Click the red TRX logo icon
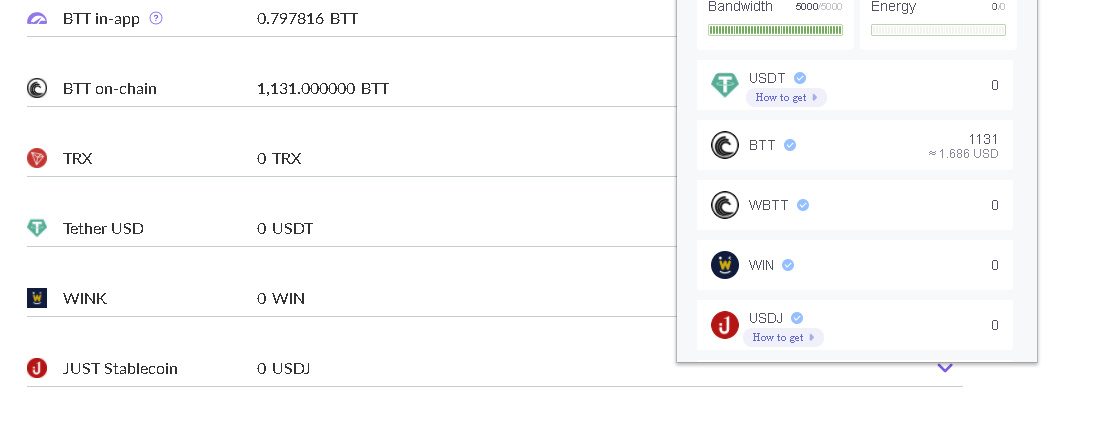1098x434 pixels. tap(37, 158)
